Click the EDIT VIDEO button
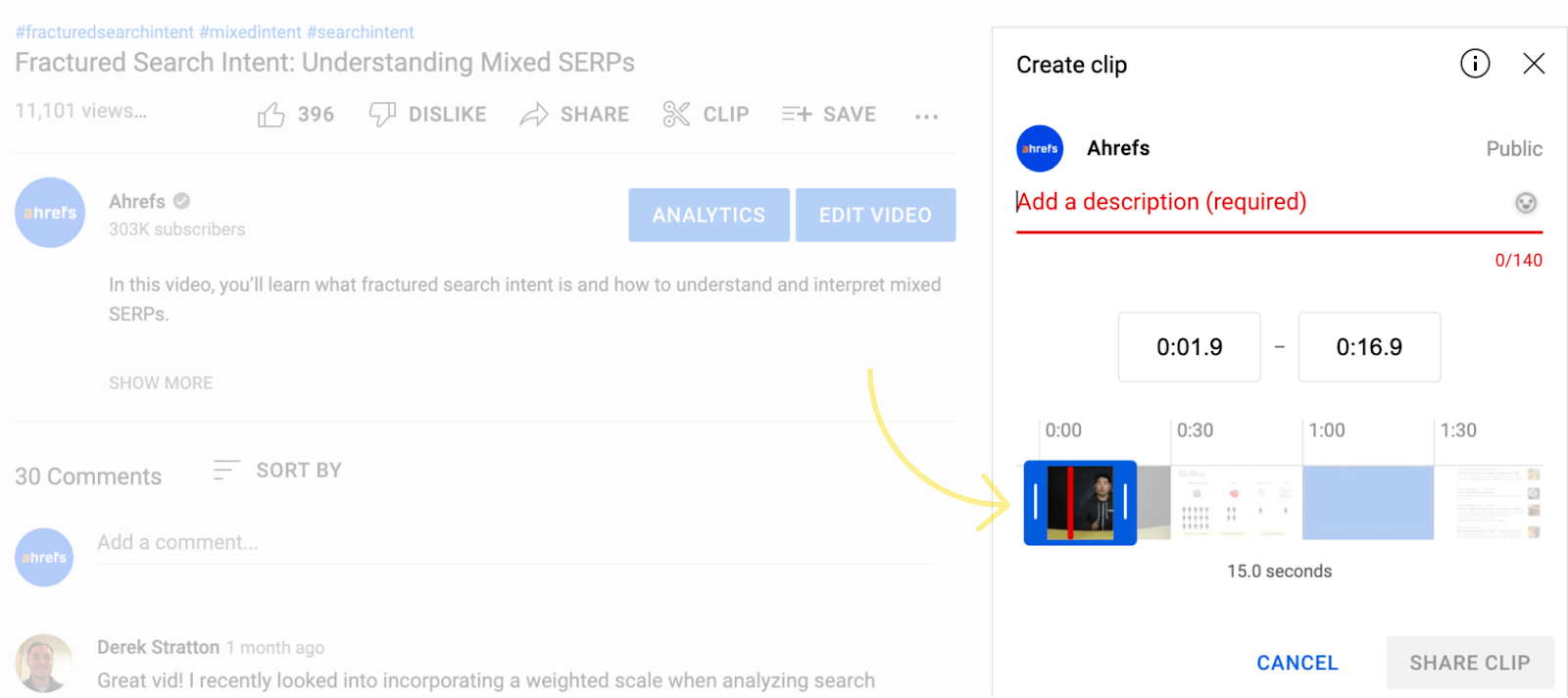Screen dimensions: 1568x698 (x=875, y=215)
